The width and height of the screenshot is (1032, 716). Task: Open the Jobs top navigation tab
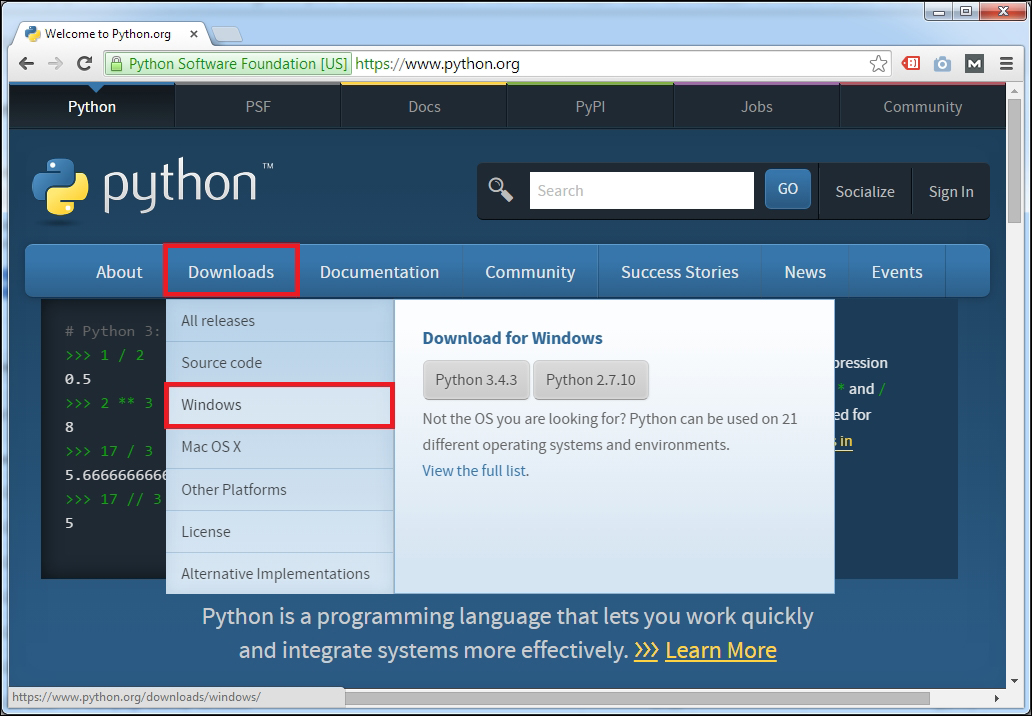click(757, 107)
